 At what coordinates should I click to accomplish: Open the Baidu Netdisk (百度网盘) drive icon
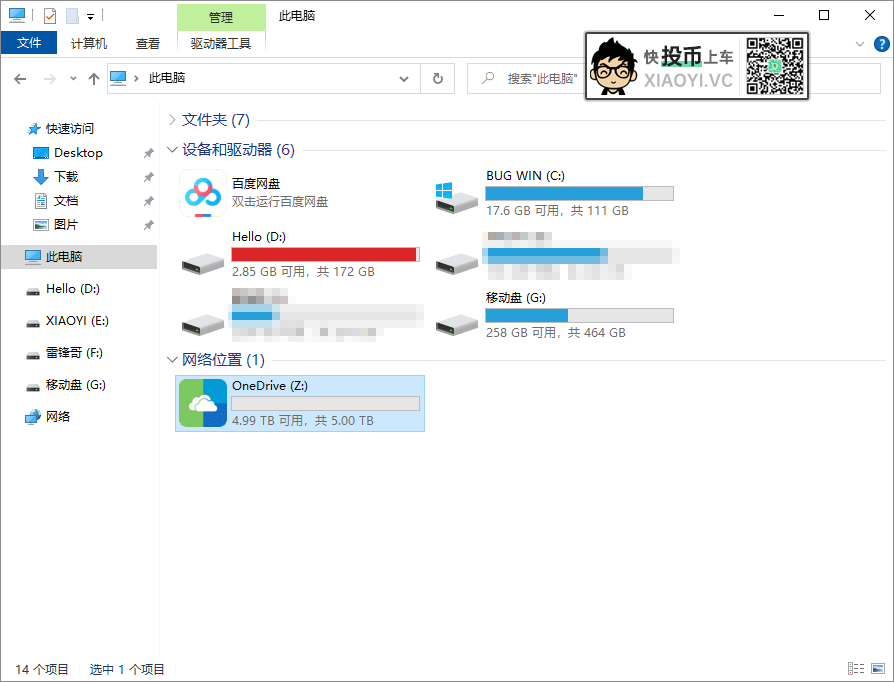tap(202, 193)
